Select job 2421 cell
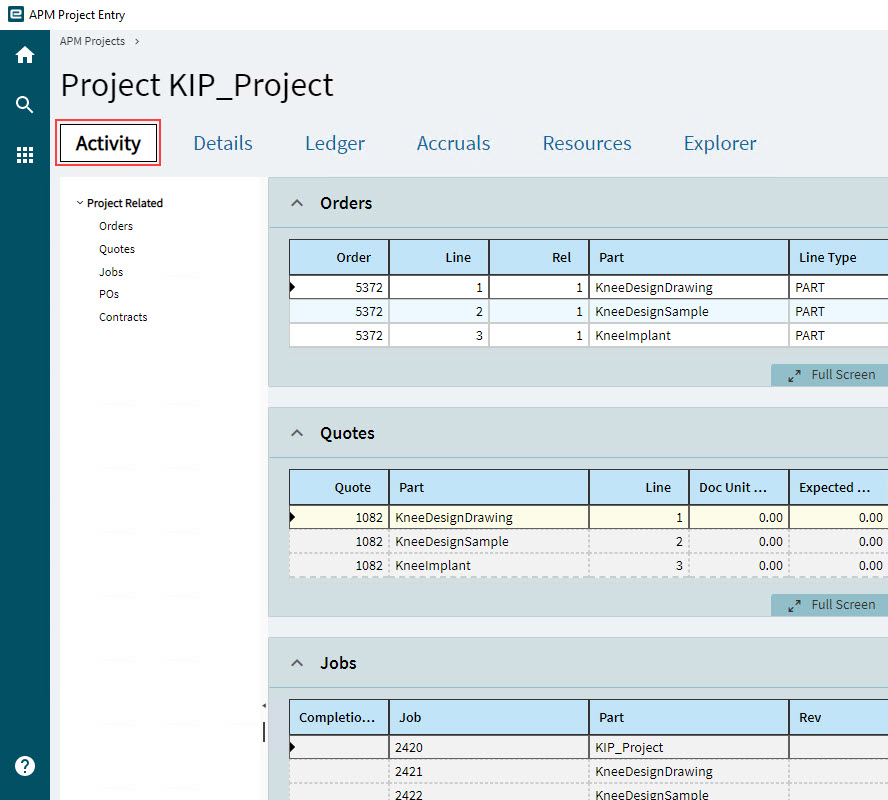The height and width of the screenshot is (800, 888). point(489,771)
